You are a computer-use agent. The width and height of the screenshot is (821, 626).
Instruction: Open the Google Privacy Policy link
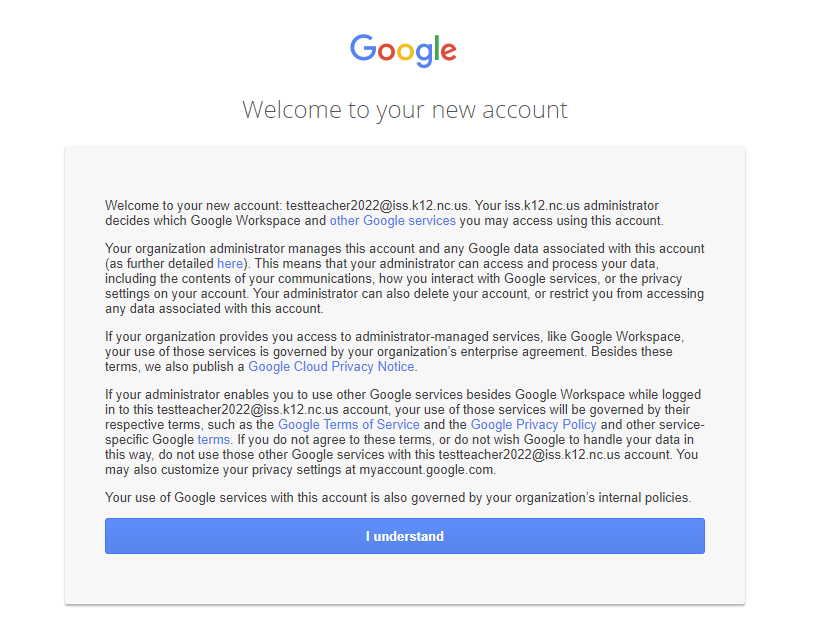[534, 424]
